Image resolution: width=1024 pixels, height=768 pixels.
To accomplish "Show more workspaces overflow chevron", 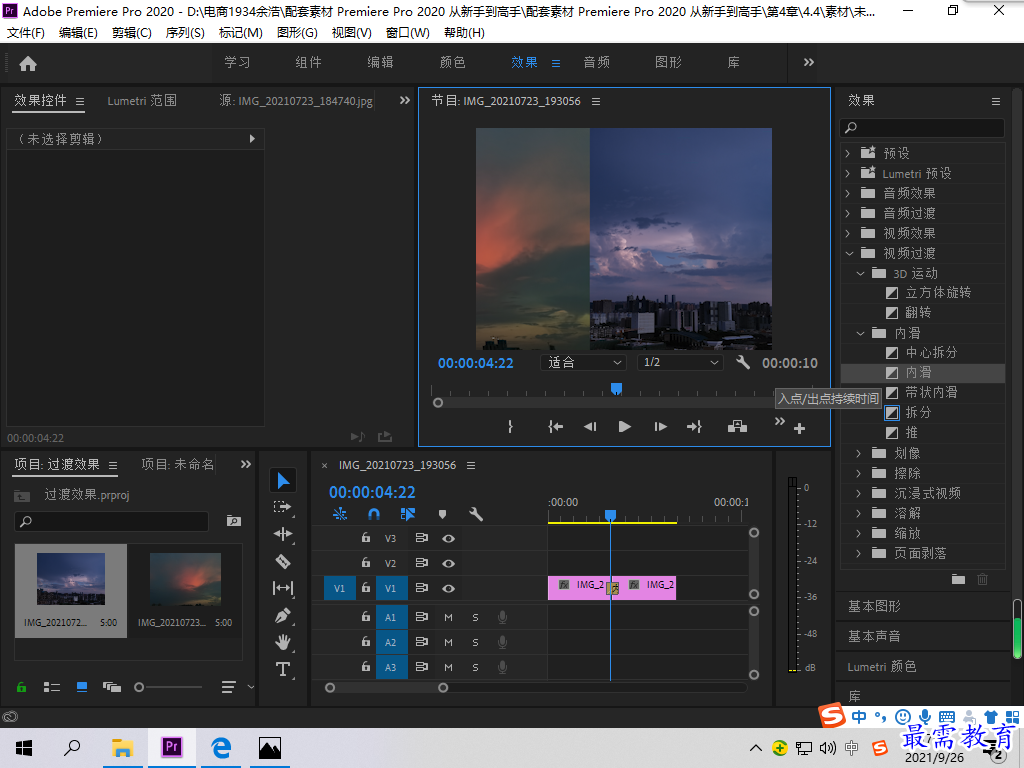I will (808, 63).
